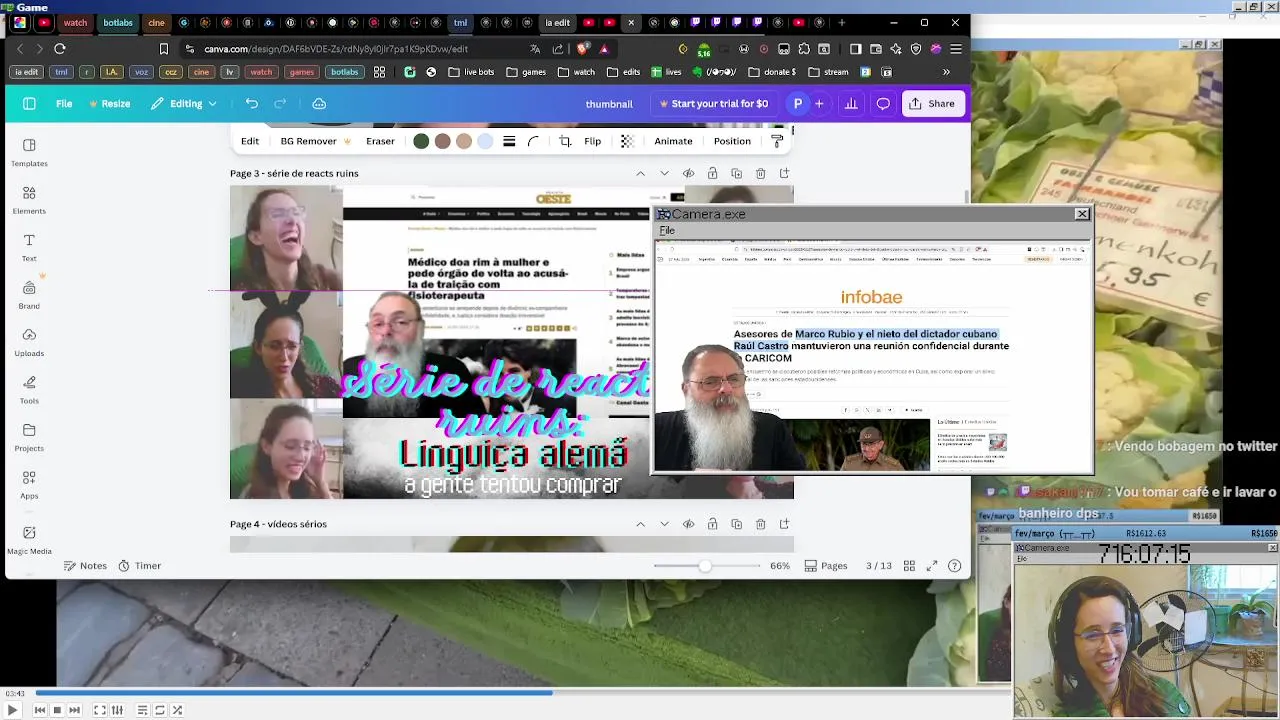Click the copy style paint roller icon
Viewport: 1280px width, 720px height.
pyautogui.click(x=777, y=141)
